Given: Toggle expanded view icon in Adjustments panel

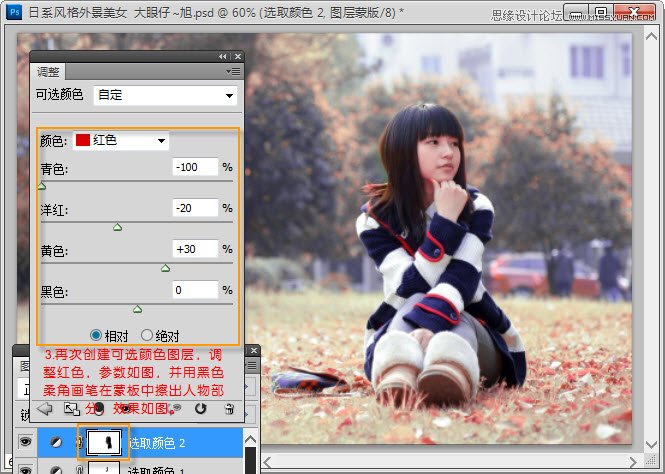Looking at the screenshot, I should click(x=72, y=409).
